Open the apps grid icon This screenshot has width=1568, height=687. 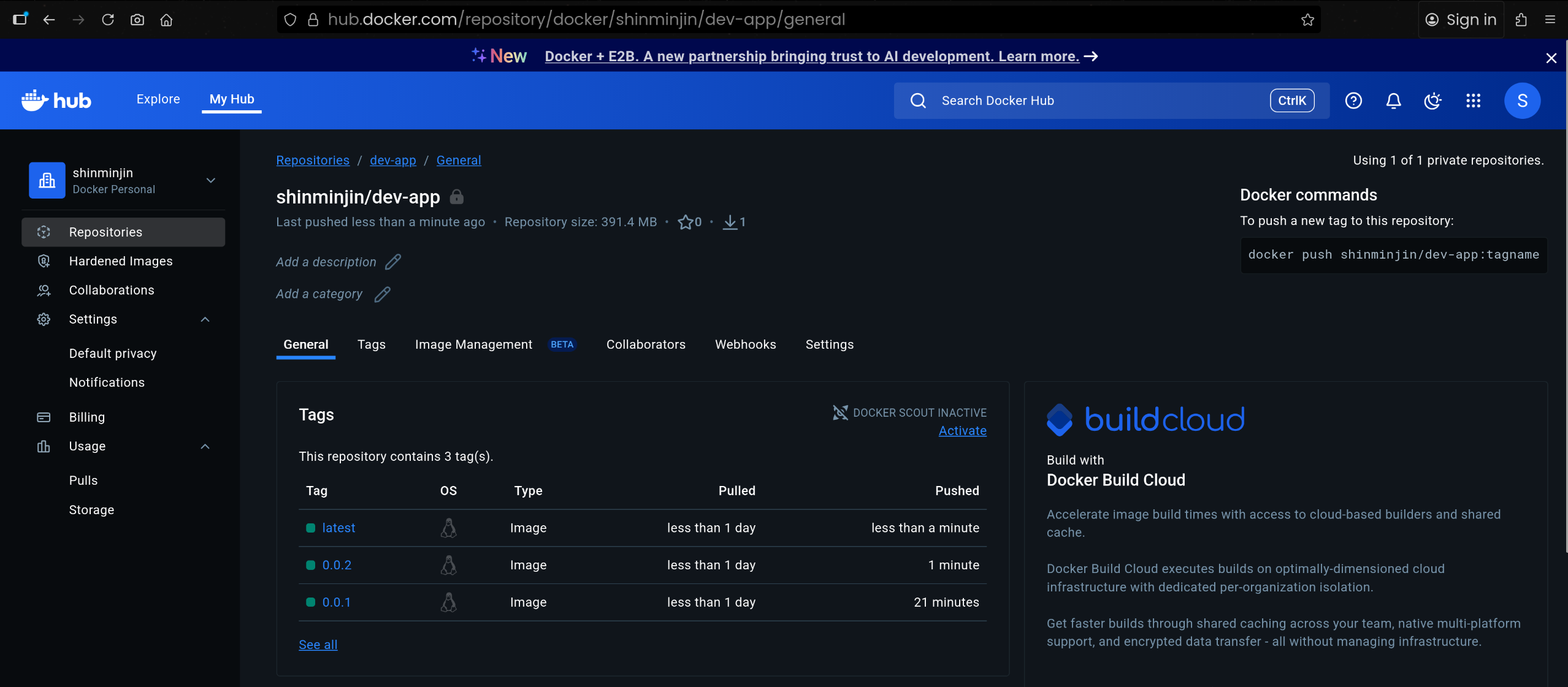(x=1473, y=101)
